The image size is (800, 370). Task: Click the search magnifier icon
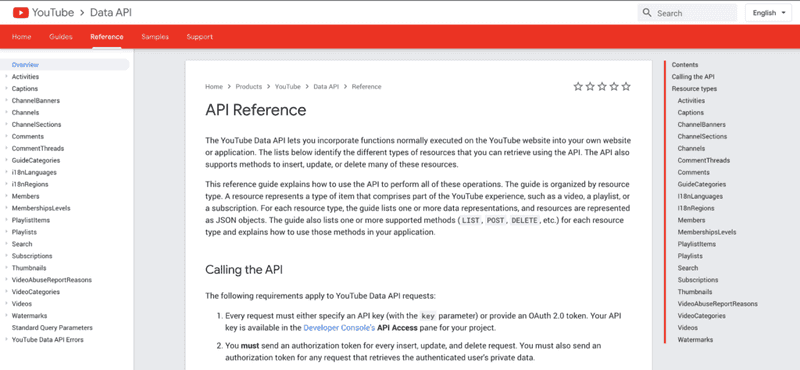click(x=647, y=13)
